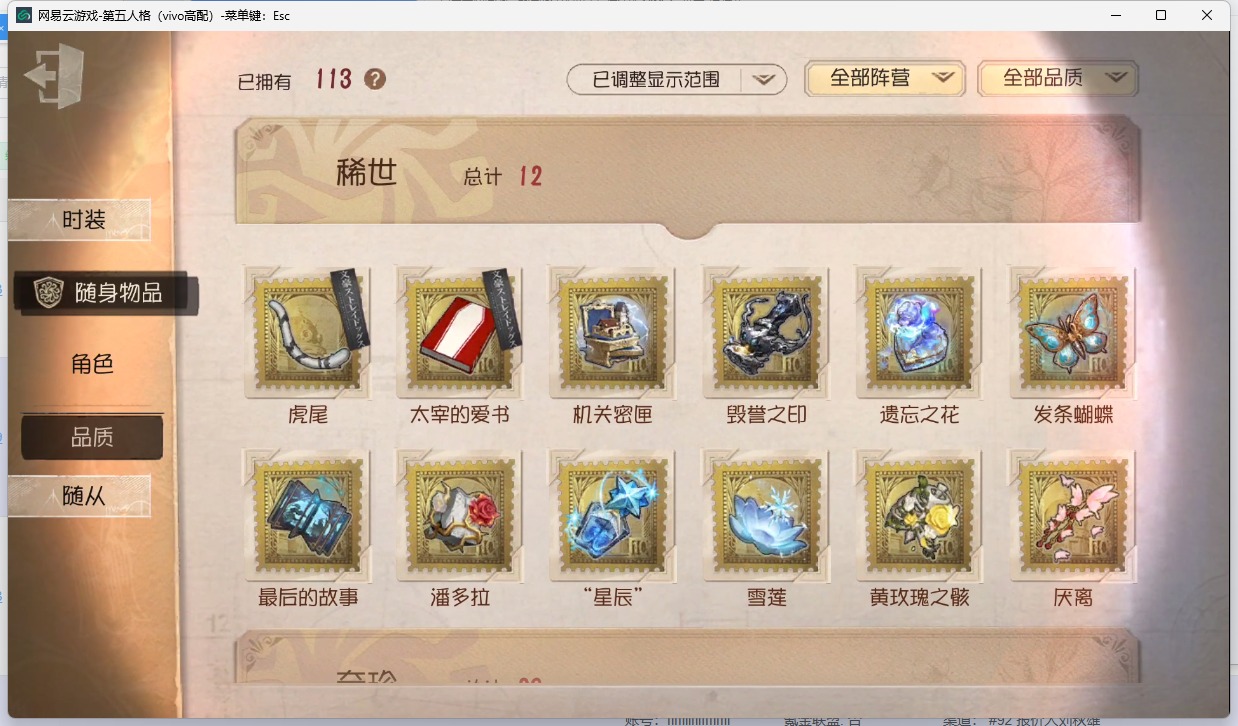1238x726 pixels.
Task: Expand the 已调整显示范围 dropdown
Action: pyautogui.click(x=677, y=79)
